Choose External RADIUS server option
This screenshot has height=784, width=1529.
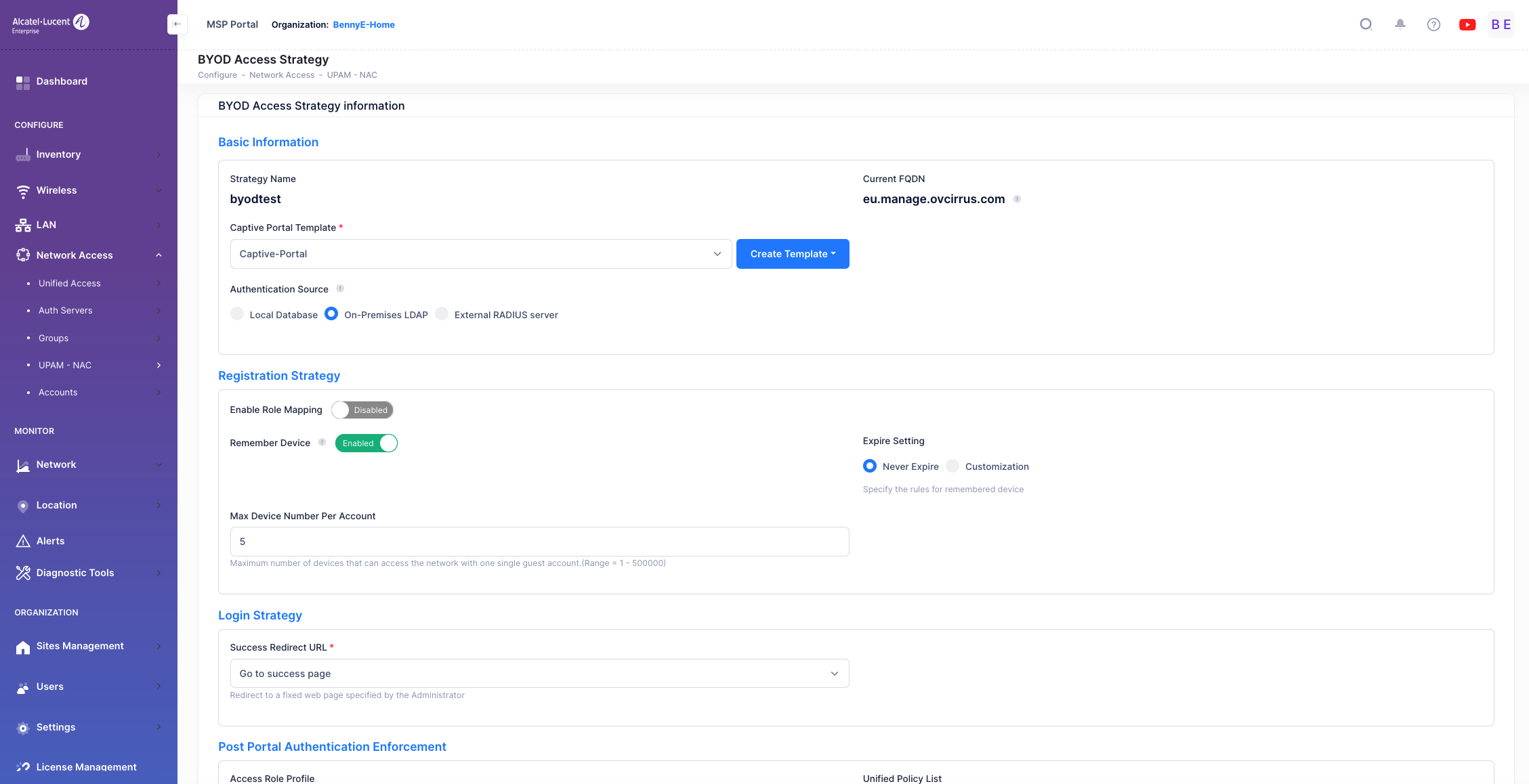(442, 314)
